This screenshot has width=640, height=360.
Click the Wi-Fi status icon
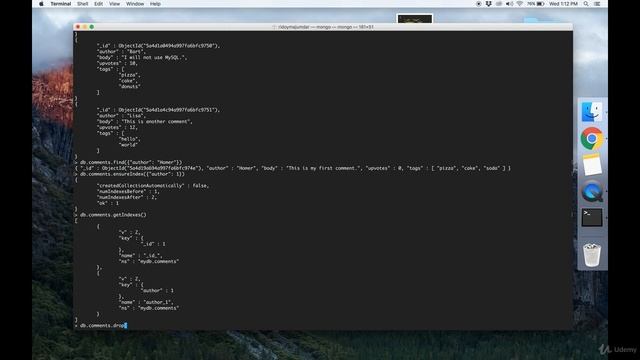pos(519,4)
